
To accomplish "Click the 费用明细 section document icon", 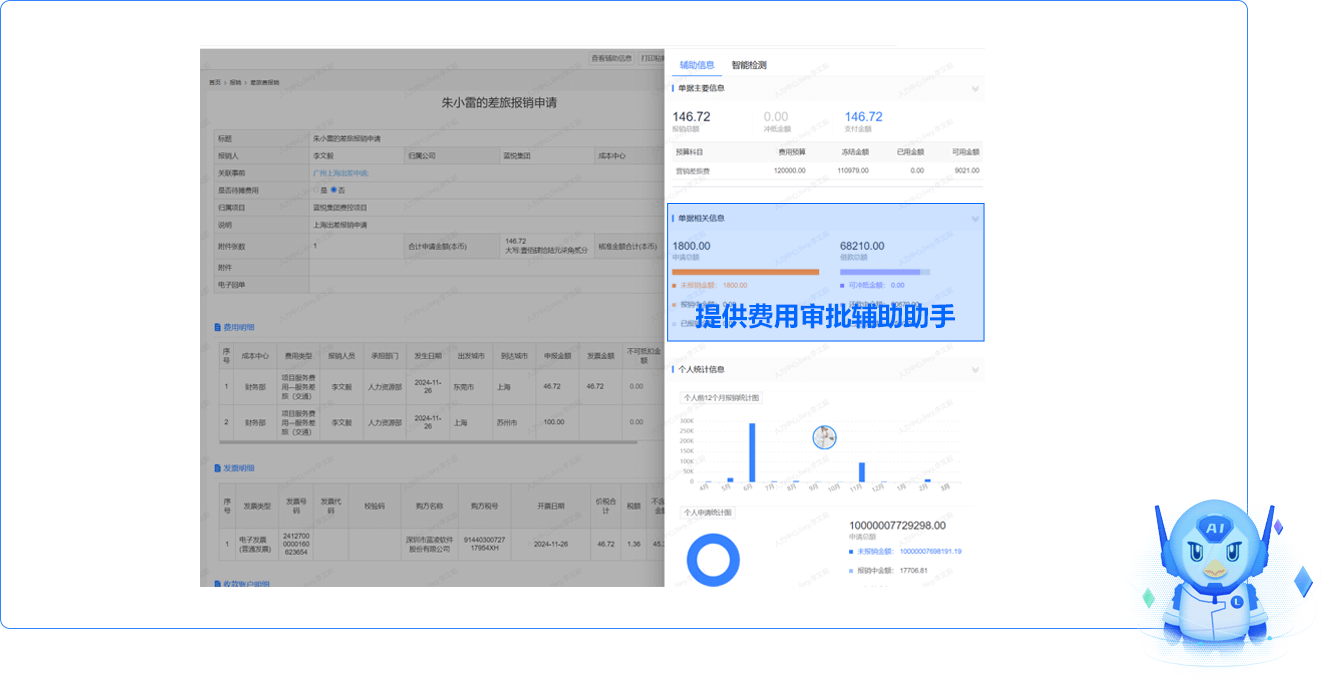I will pyautogui.click(x=217, y=328).
